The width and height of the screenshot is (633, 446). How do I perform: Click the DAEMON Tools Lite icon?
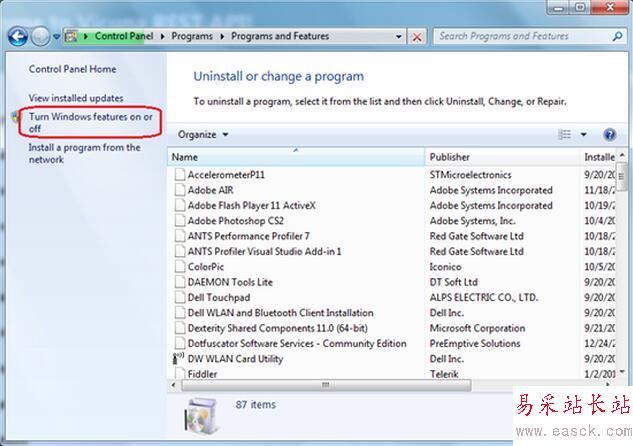point(180,282)
